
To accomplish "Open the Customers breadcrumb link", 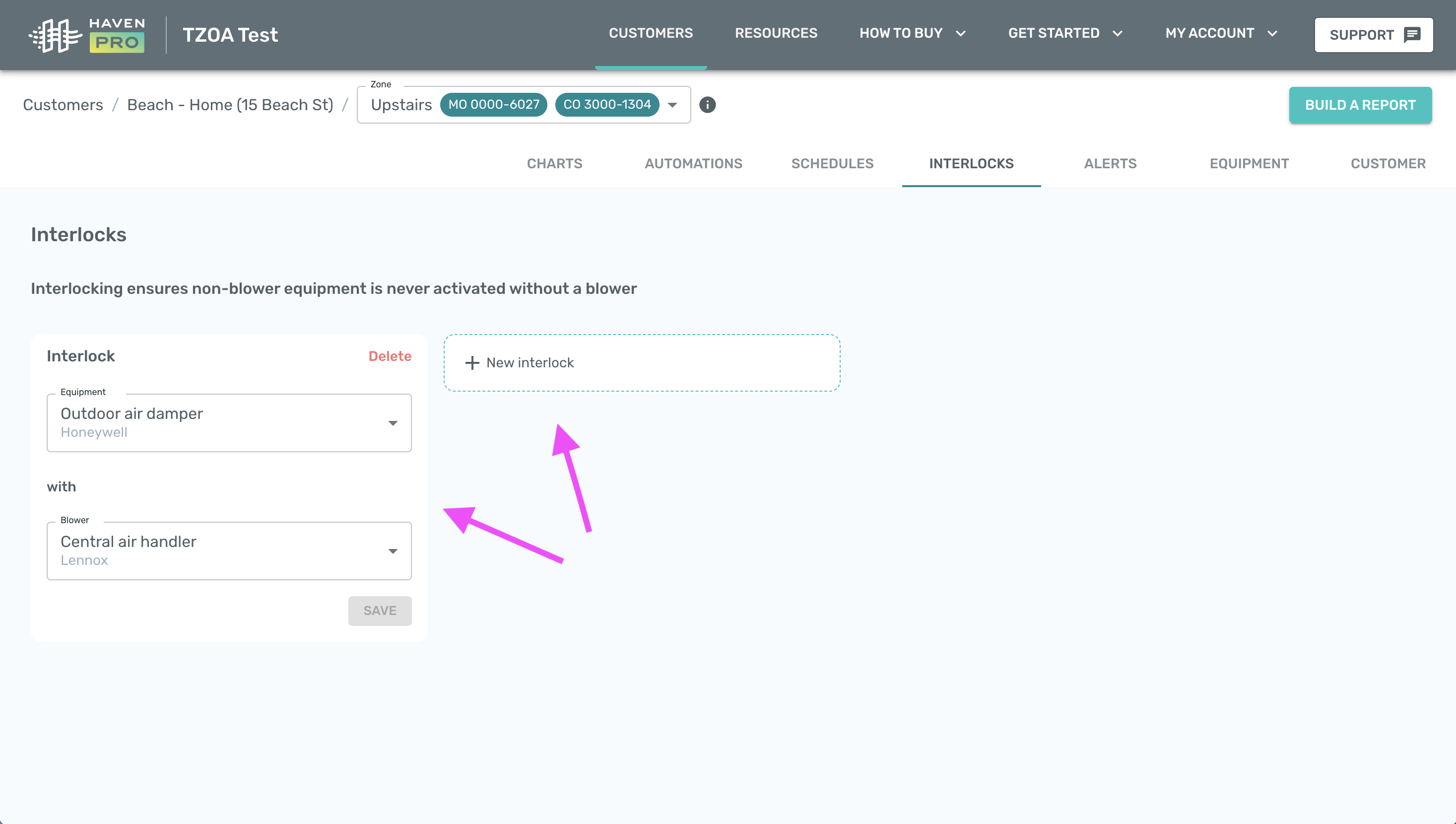I will pos(63,105).
